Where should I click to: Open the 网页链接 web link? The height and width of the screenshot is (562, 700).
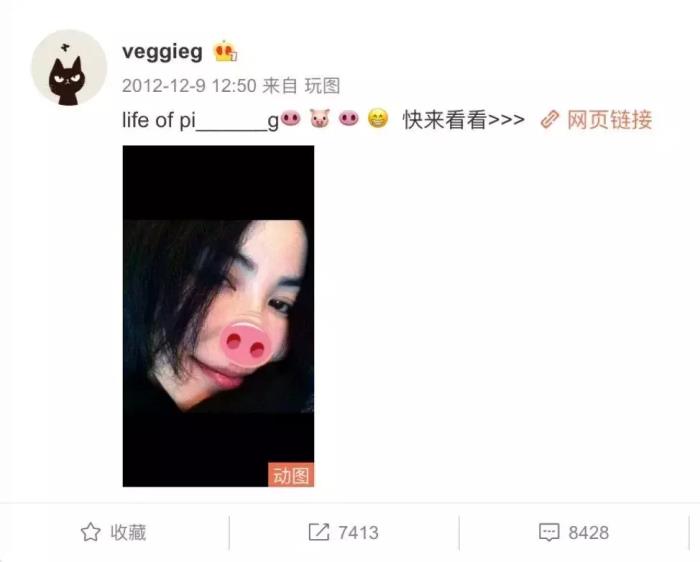[x=609, y=120]
